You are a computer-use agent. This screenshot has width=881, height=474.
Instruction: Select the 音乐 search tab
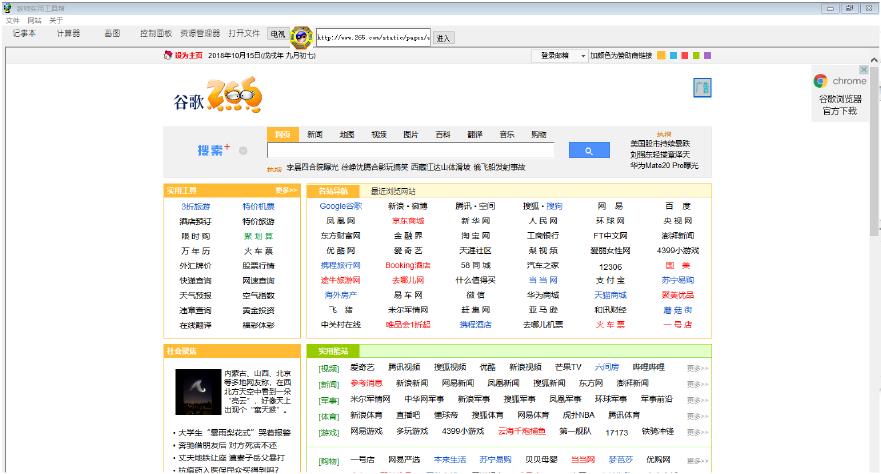point(507,135)
